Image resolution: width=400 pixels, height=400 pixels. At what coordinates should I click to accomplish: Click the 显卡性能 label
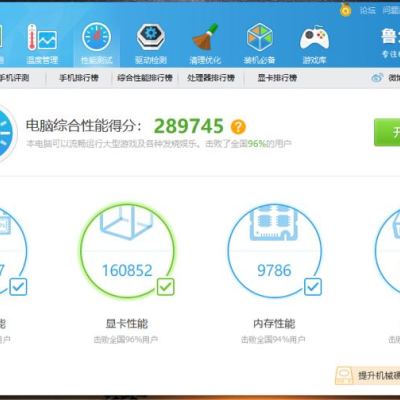click(x=127, y=323)
